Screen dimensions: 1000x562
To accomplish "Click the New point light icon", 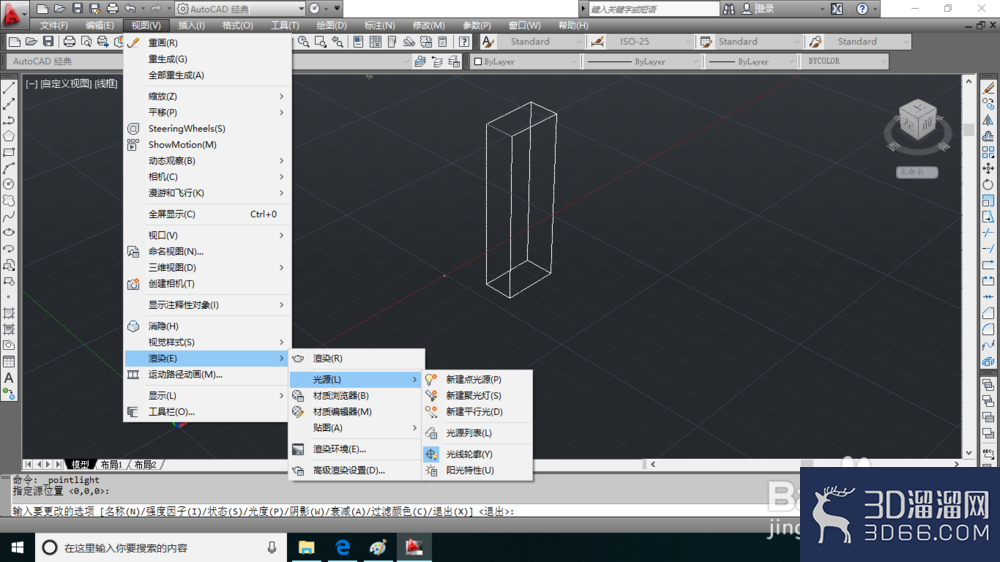I will coord(432,380).
